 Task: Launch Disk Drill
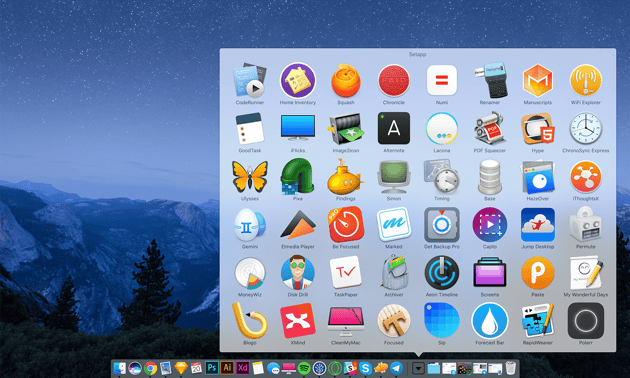[x=298, y=272]
